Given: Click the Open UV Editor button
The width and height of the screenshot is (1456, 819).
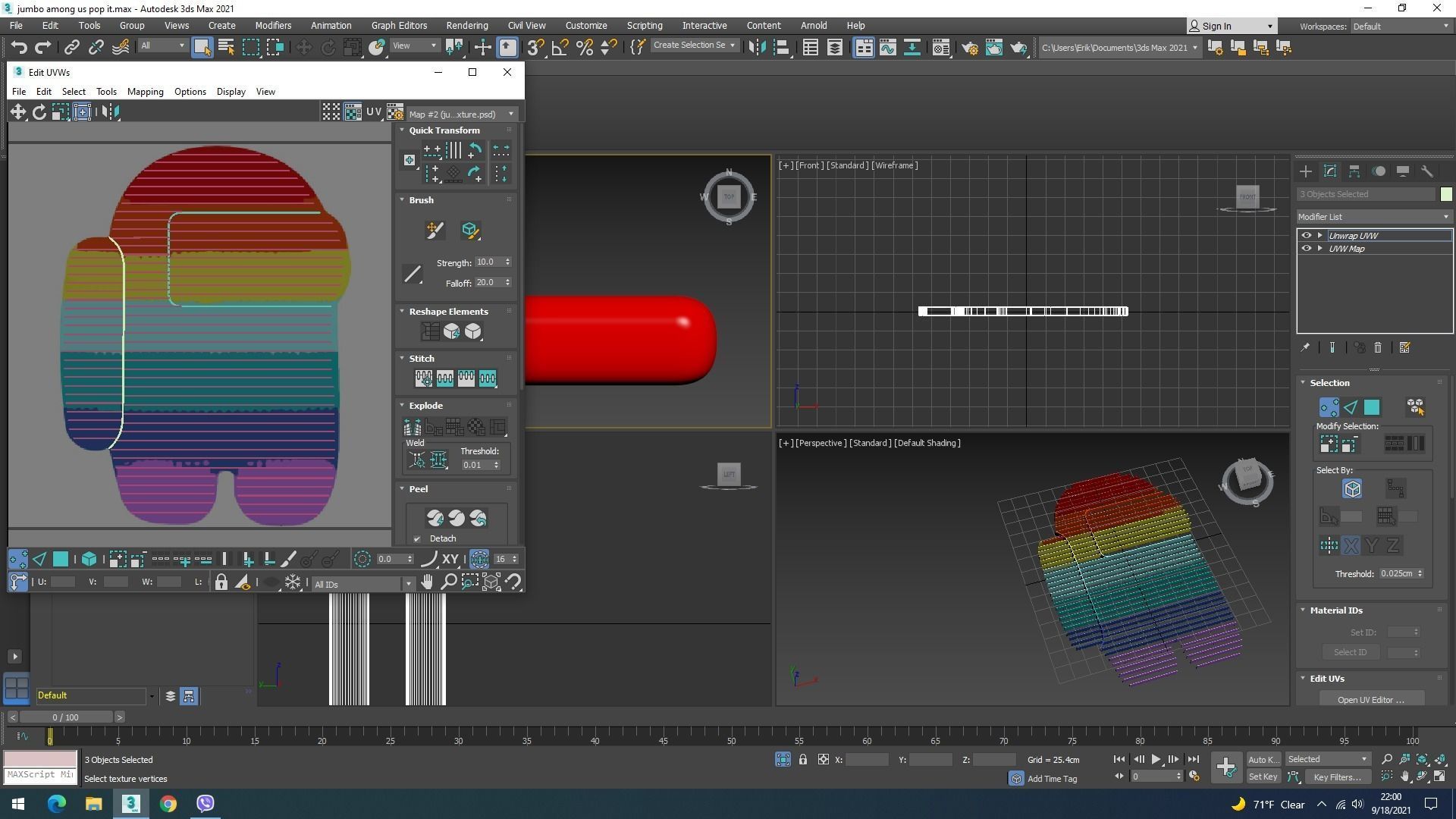Looking at the screenshot, I should click(x=1370, y=699).
